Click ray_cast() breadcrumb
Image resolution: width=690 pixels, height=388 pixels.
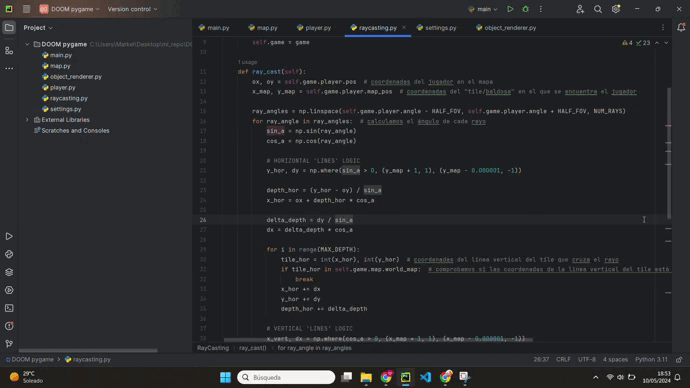click(253, 348)
